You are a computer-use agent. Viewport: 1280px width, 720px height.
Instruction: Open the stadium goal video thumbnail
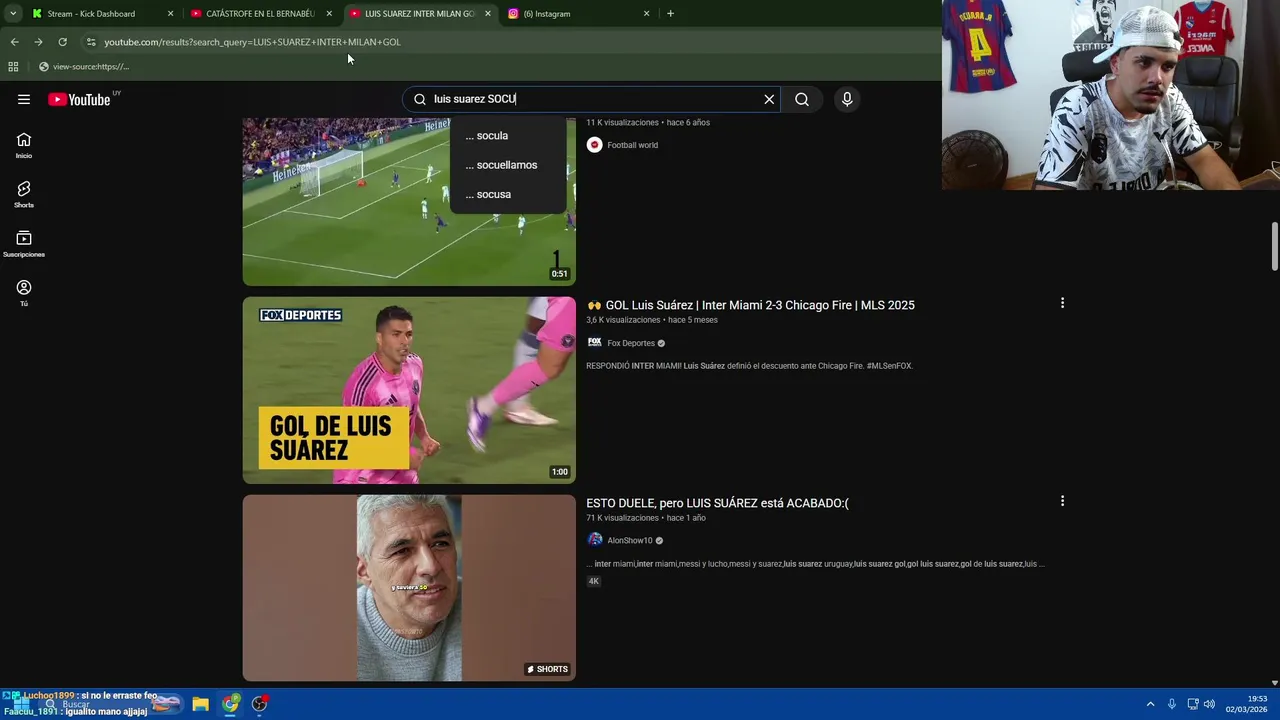coord(409,202)
